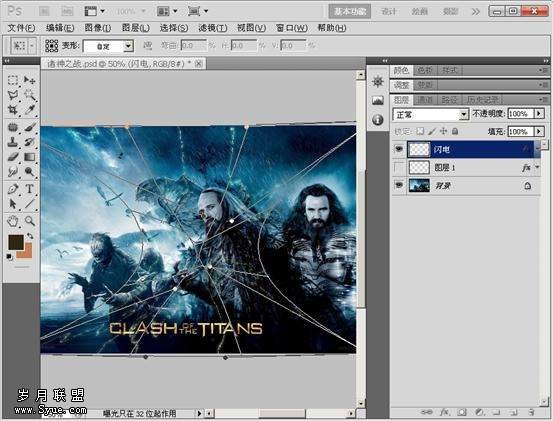Open the 编辑(E) menu
Viewport: 553px width, 421px height.
[60, 28]
